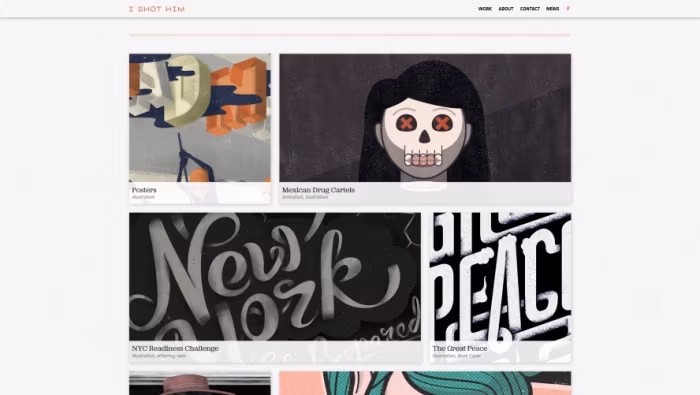Image resolution: width=700 pixels, height=395 pixels.
Task: Open the ABOUT page
Action: (506, 8)
